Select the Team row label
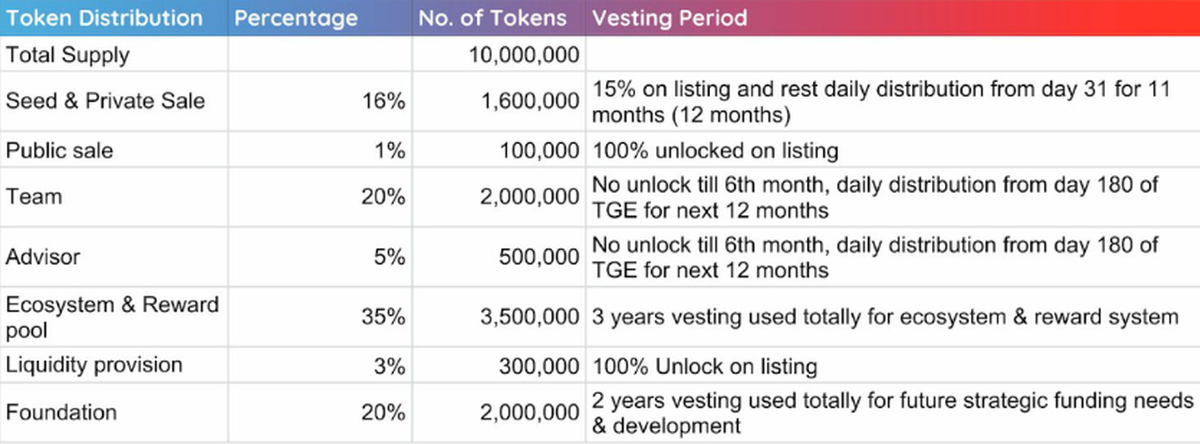 pos(33,197)
